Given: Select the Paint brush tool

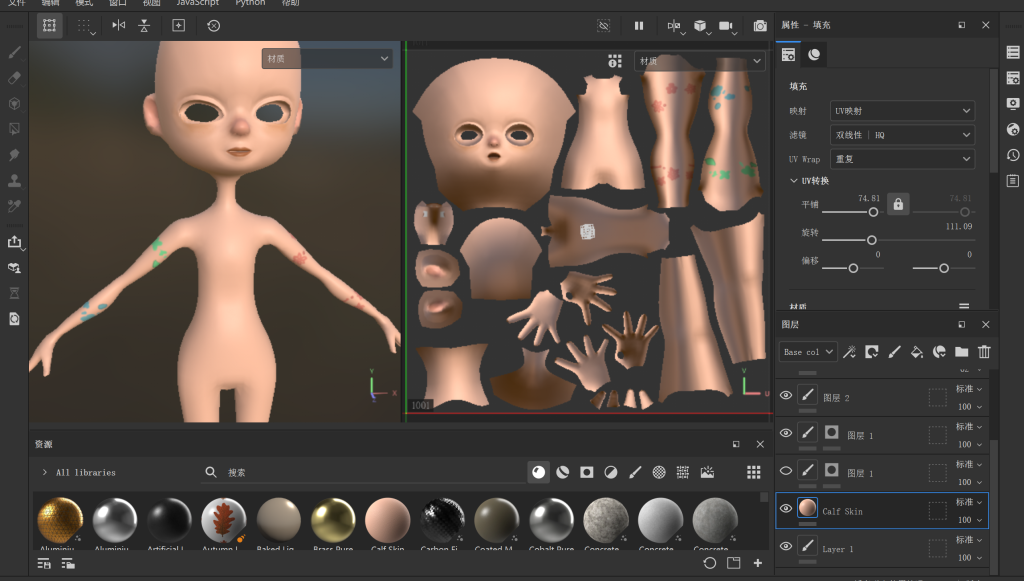Looking at the screenshot, I should click(14, 52).
